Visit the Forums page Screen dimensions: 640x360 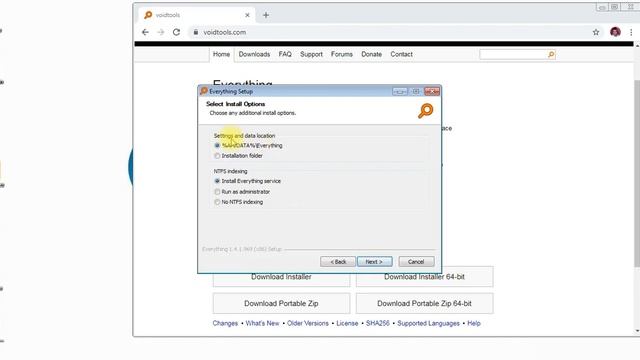click(342, 54)
